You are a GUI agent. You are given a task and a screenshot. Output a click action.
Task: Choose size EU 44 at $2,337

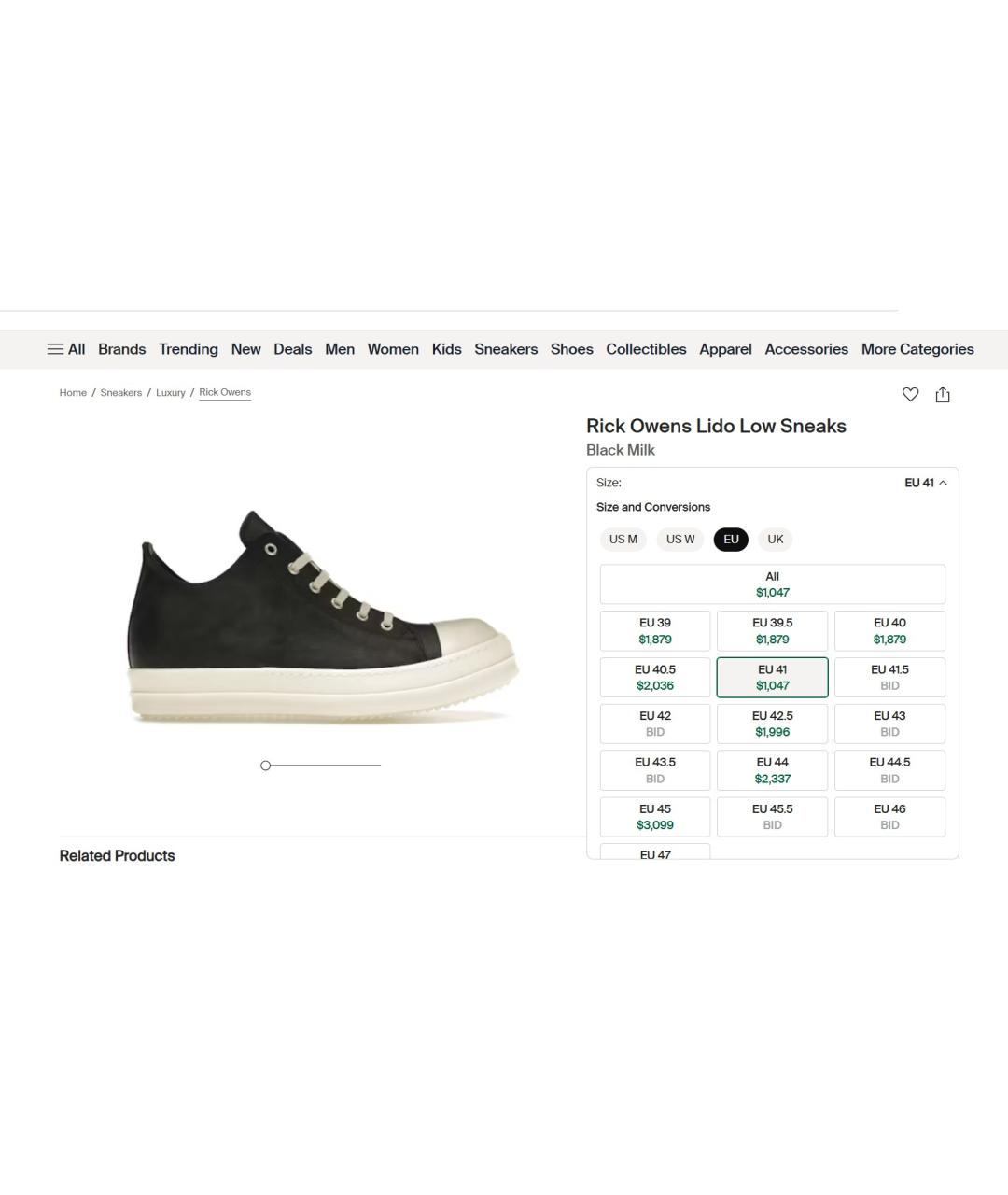point(773,770)
